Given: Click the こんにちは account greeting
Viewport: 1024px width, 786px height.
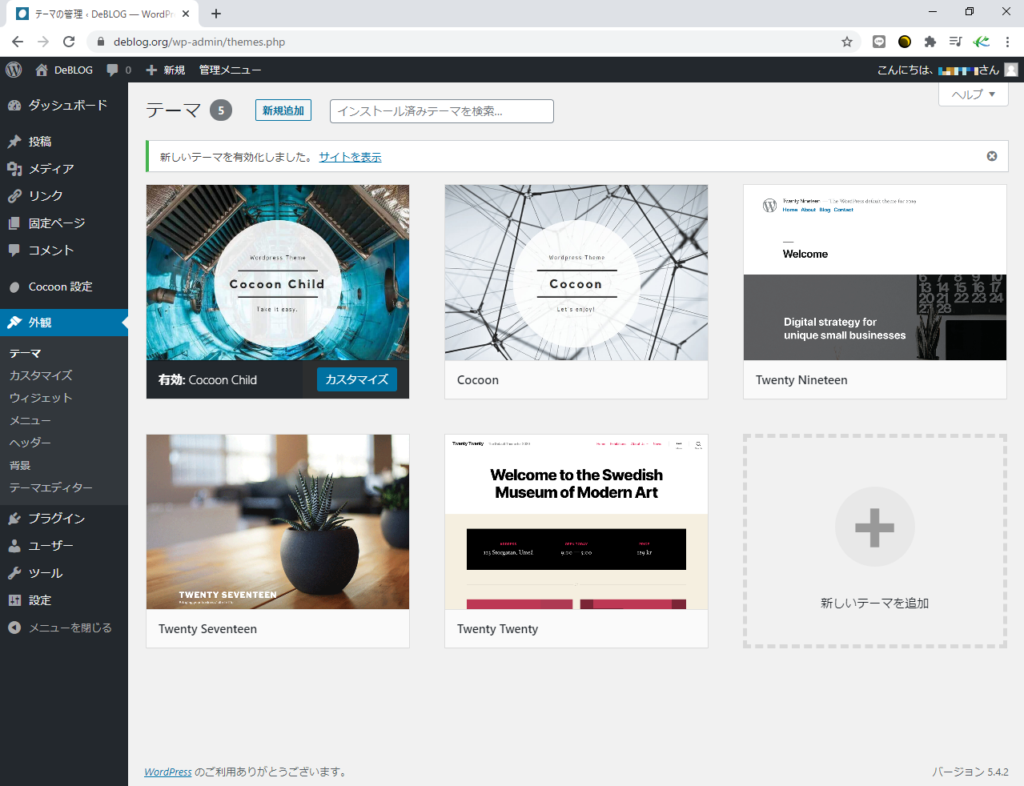Looking at the screenshot, I should 938,70.
